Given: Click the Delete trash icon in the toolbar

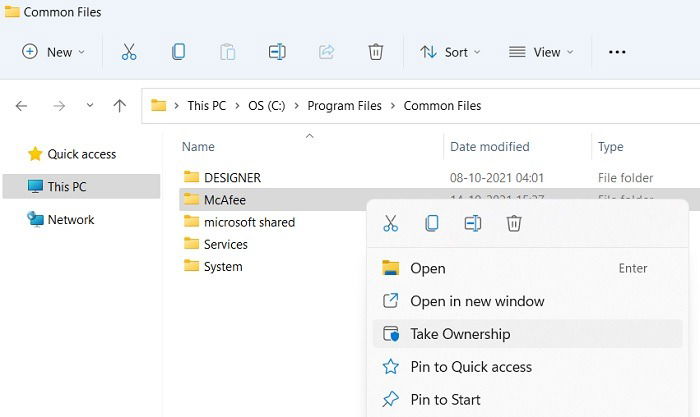Looking at the screenshot, I should [375, 52].
